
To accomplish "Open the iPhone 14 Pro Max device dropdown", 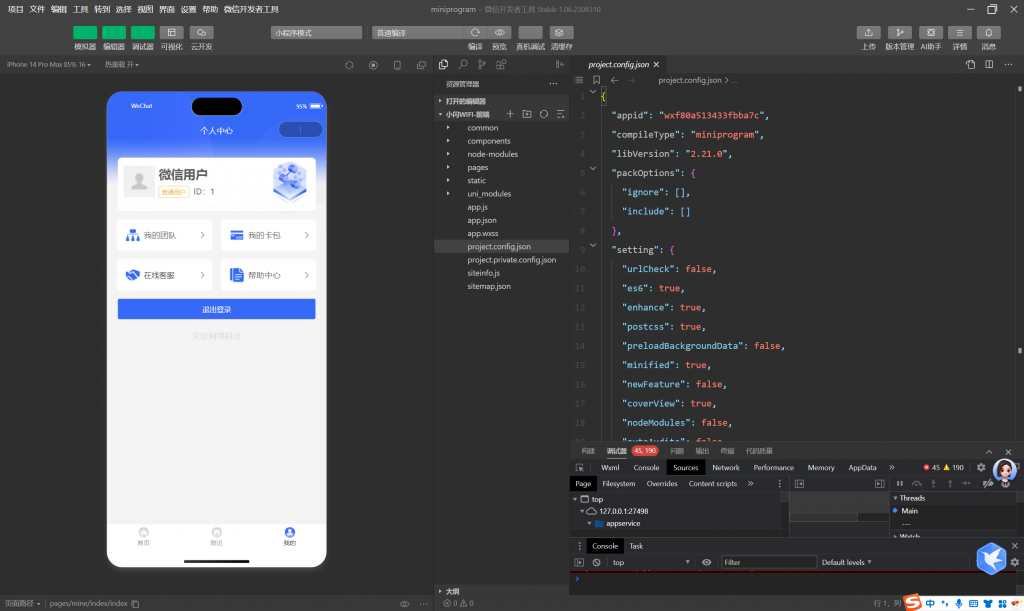I will point(48,65).
